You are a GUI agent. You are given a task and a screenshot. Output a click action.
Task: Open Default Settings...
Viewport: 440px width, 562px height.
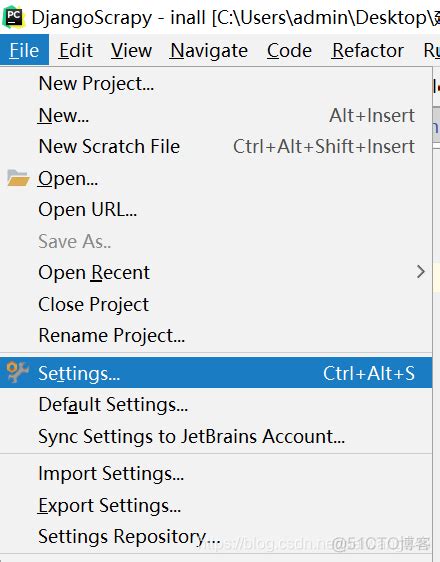coord(216,405)
